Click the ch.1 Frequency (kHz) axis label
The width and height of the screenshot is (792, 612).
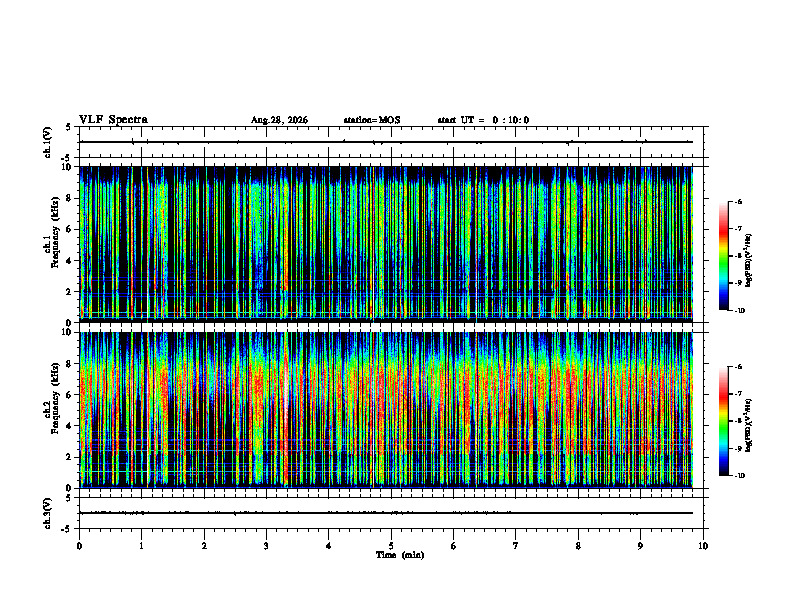click(x=51, y=244)
